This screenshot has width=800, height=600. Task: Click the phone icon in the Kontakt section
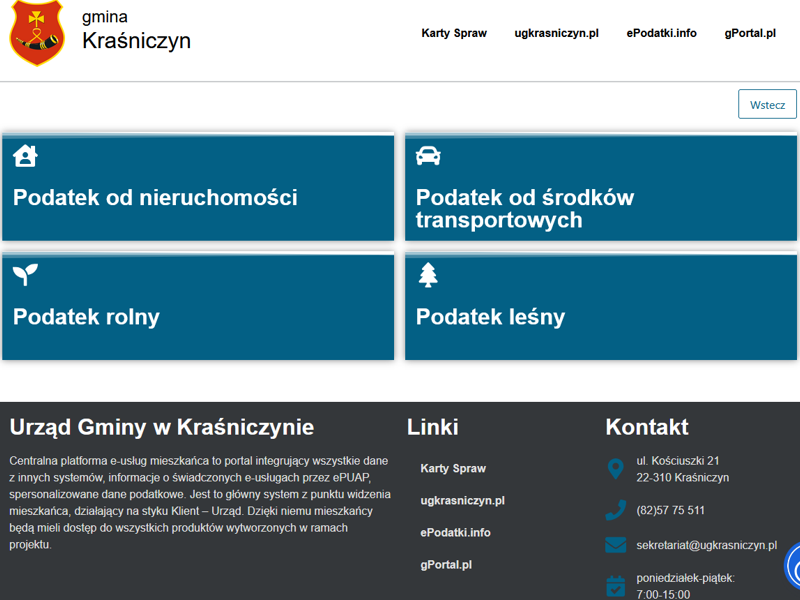616,510
